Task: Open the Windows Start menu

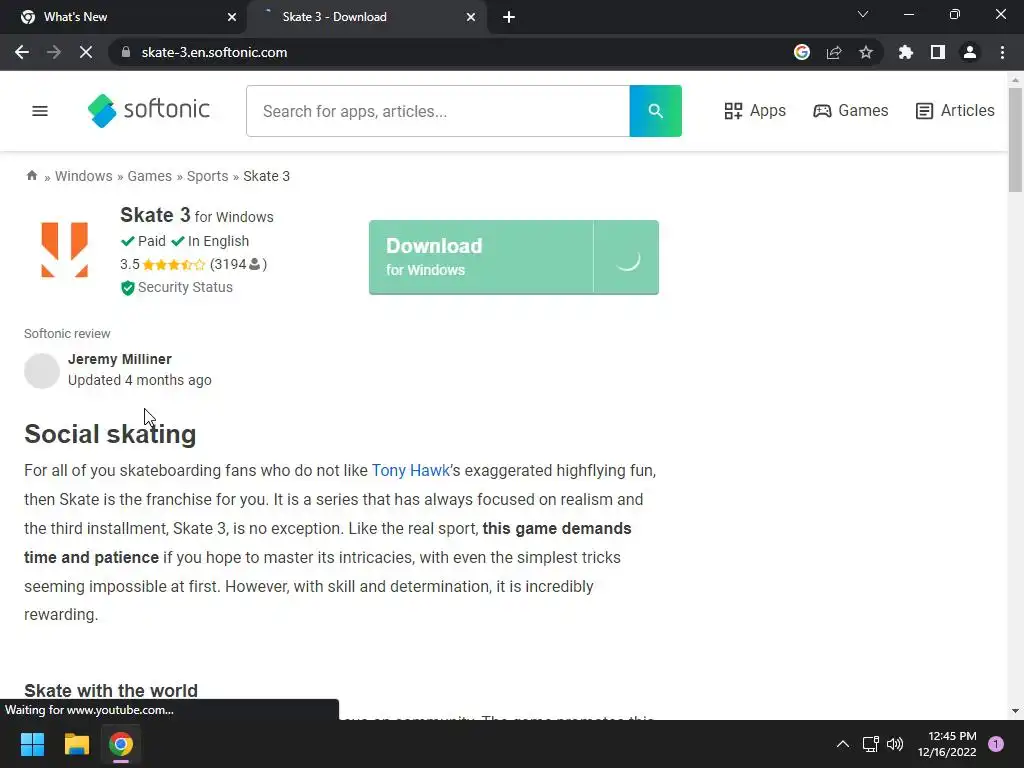Action: (x=32, y=744)
